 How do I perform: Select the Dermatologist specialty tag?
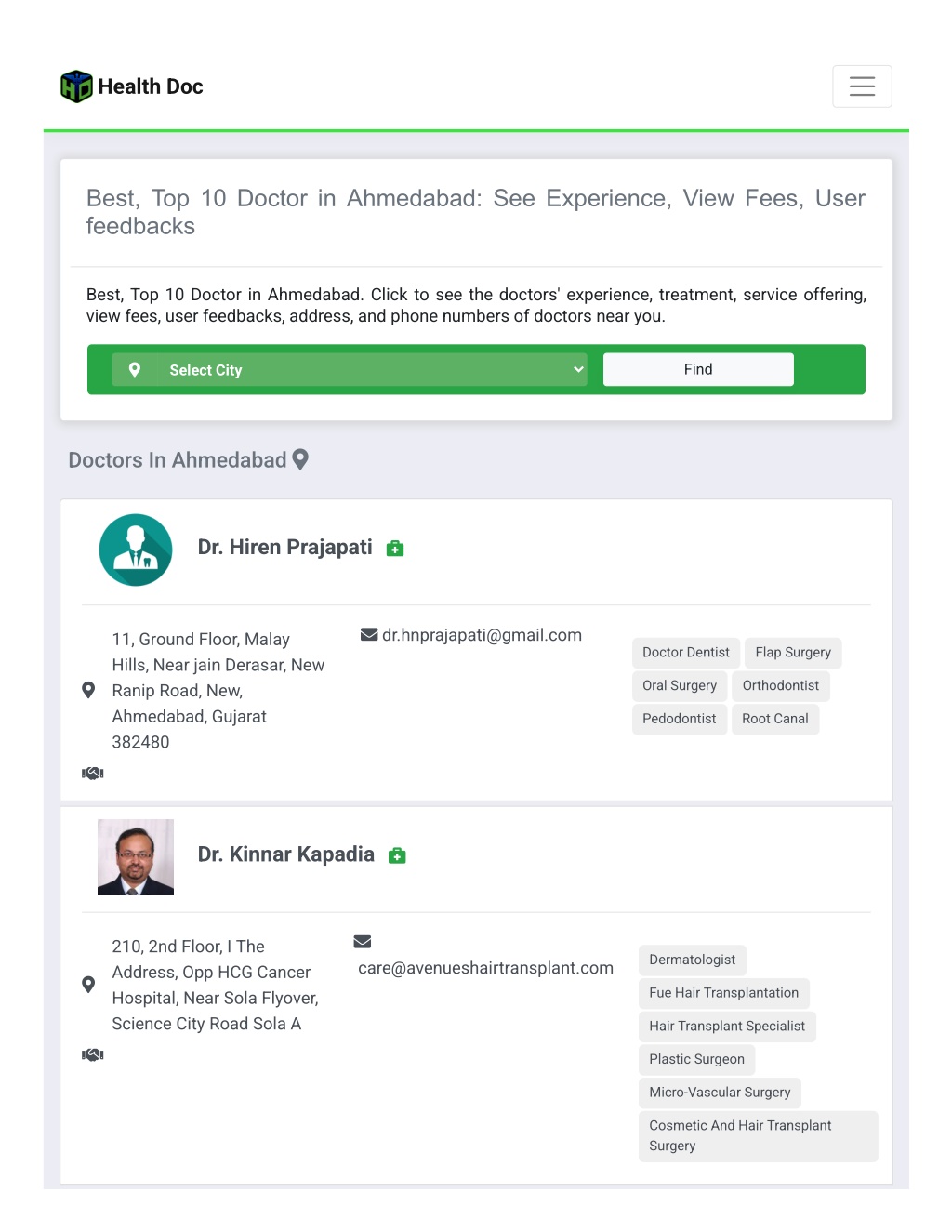point(693,960)
